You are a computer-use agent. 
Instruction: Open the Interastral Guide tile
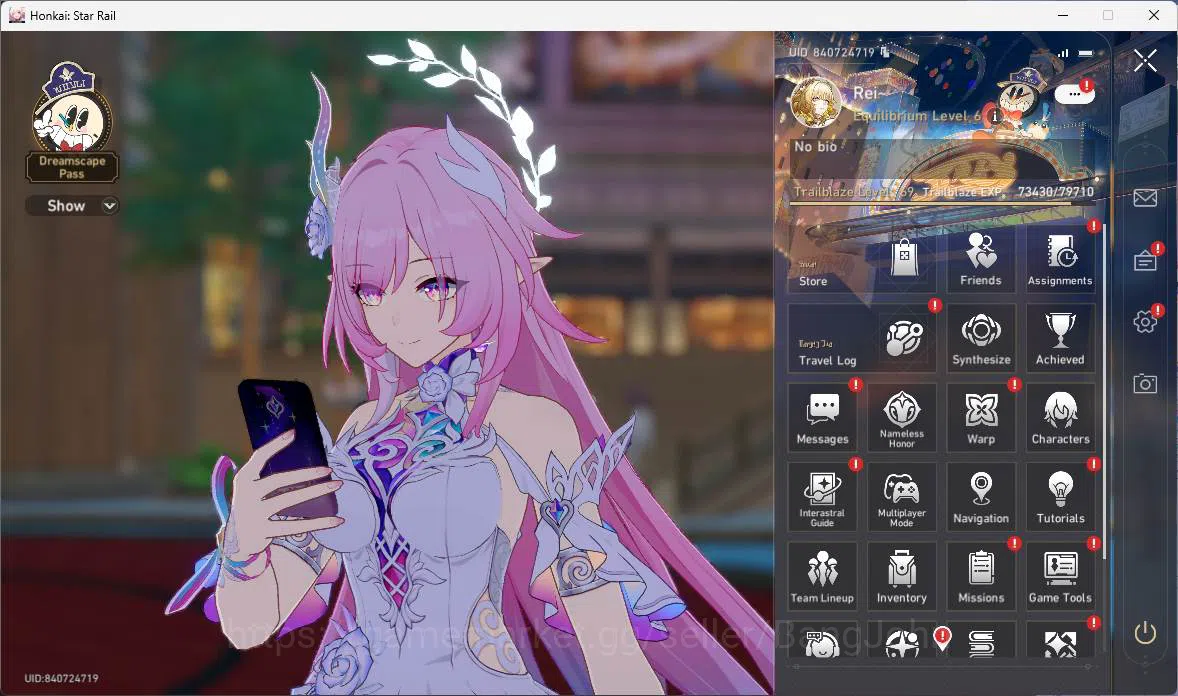click(822, 497)
